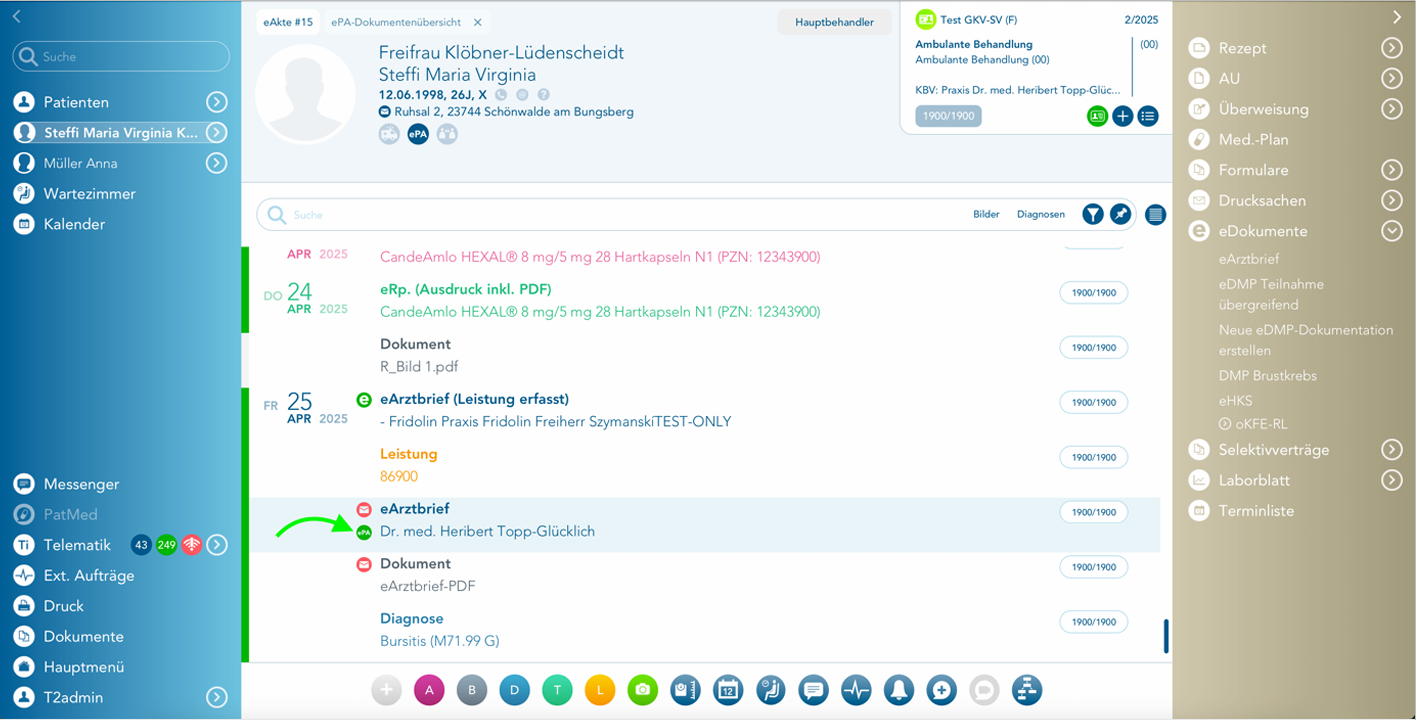Switch to the eAkte #15 tab
Screen dimensions: 1417x720
288,22
